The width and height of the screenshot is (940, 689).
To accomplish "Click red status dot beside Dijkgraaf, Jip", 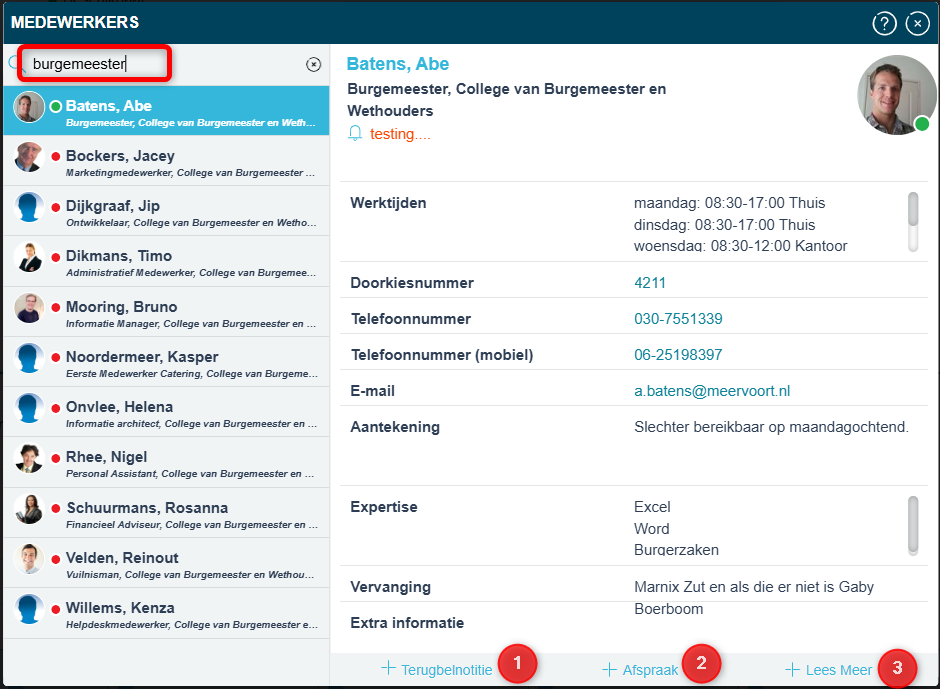I will [56, 207].
